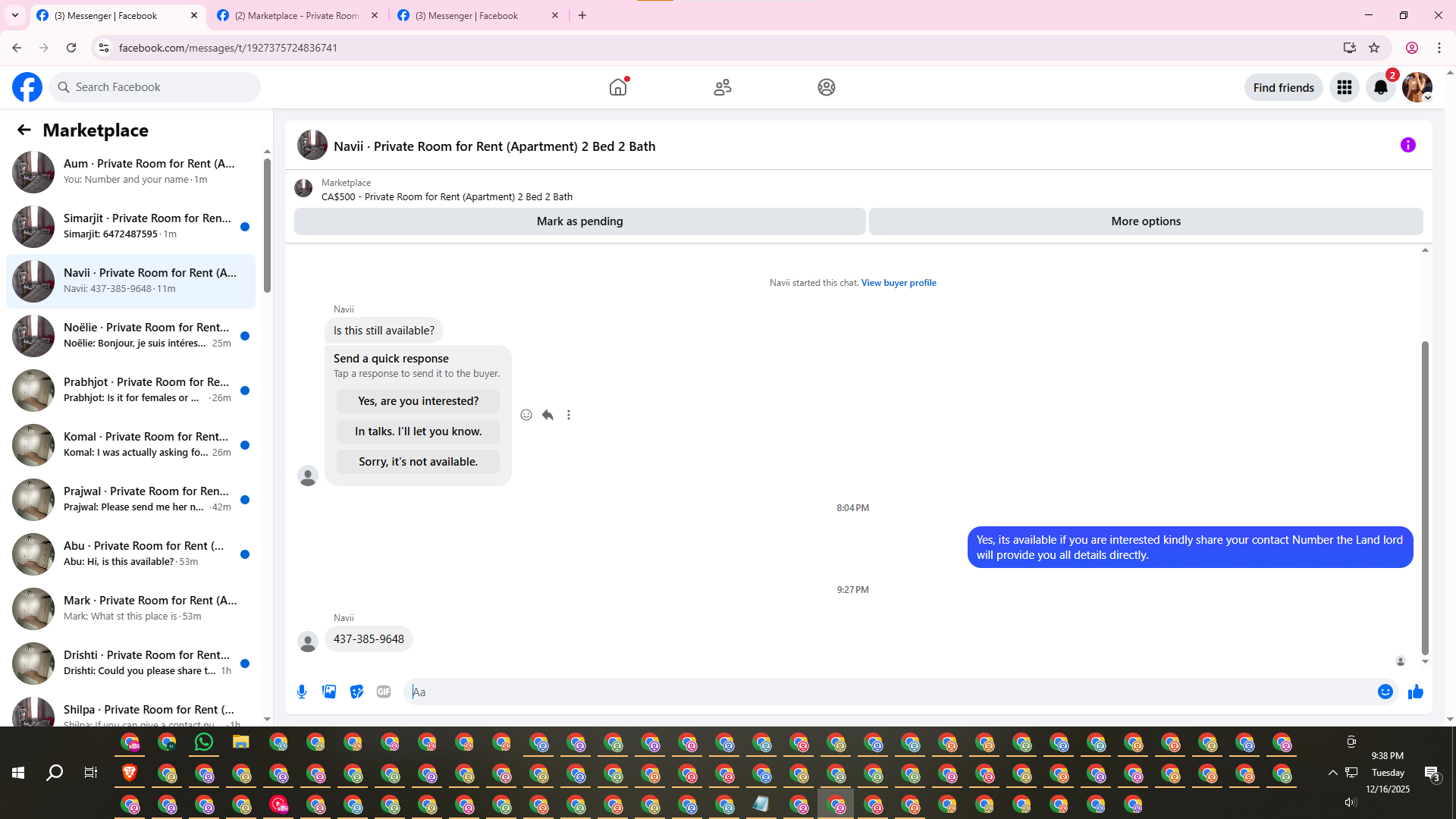Screen dimensions: 1456x819
Task: Click the chat messages scrollbar
Action: pos(1425,497)
